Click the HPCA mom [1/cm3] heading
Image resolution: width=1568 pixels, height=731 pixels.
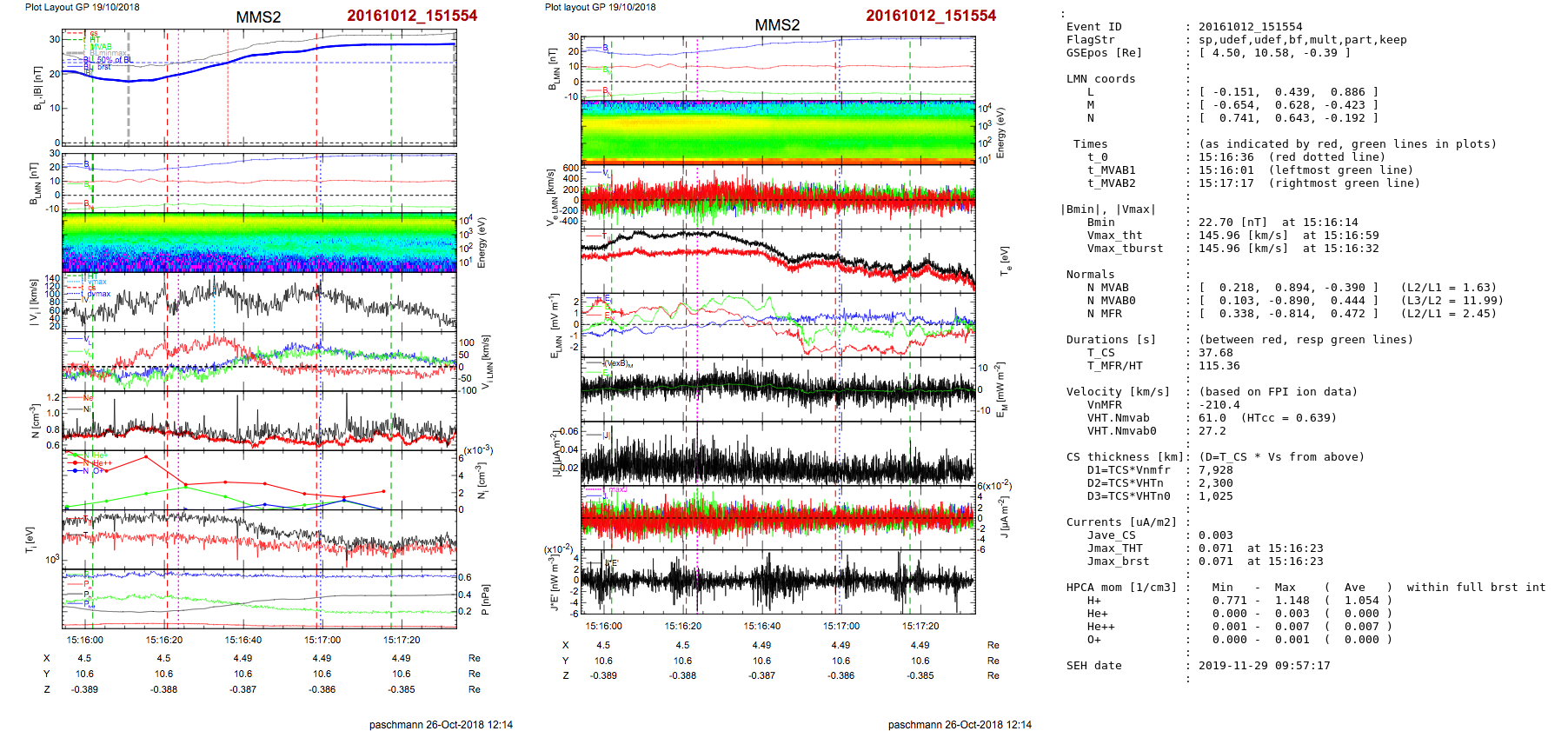point(1121,588)
